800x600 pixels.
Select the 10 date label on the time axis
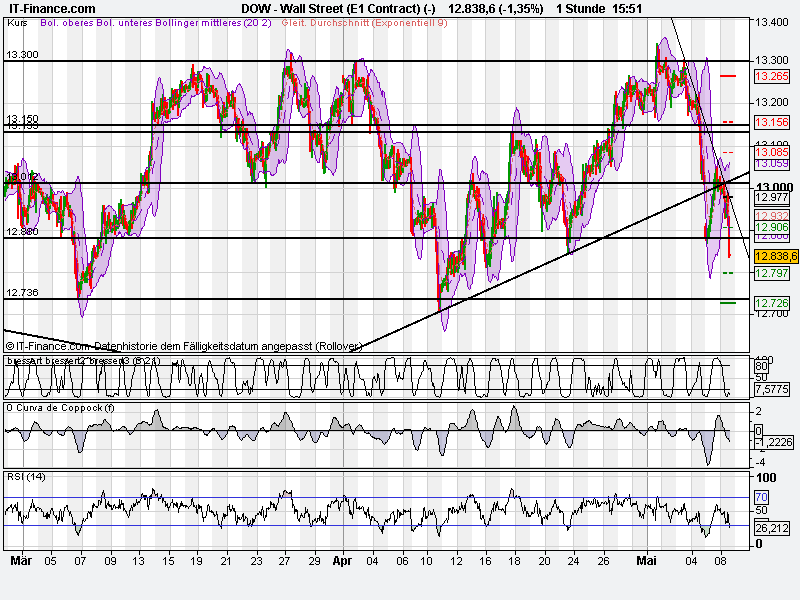pyautogui.click(x=427, y=561)
